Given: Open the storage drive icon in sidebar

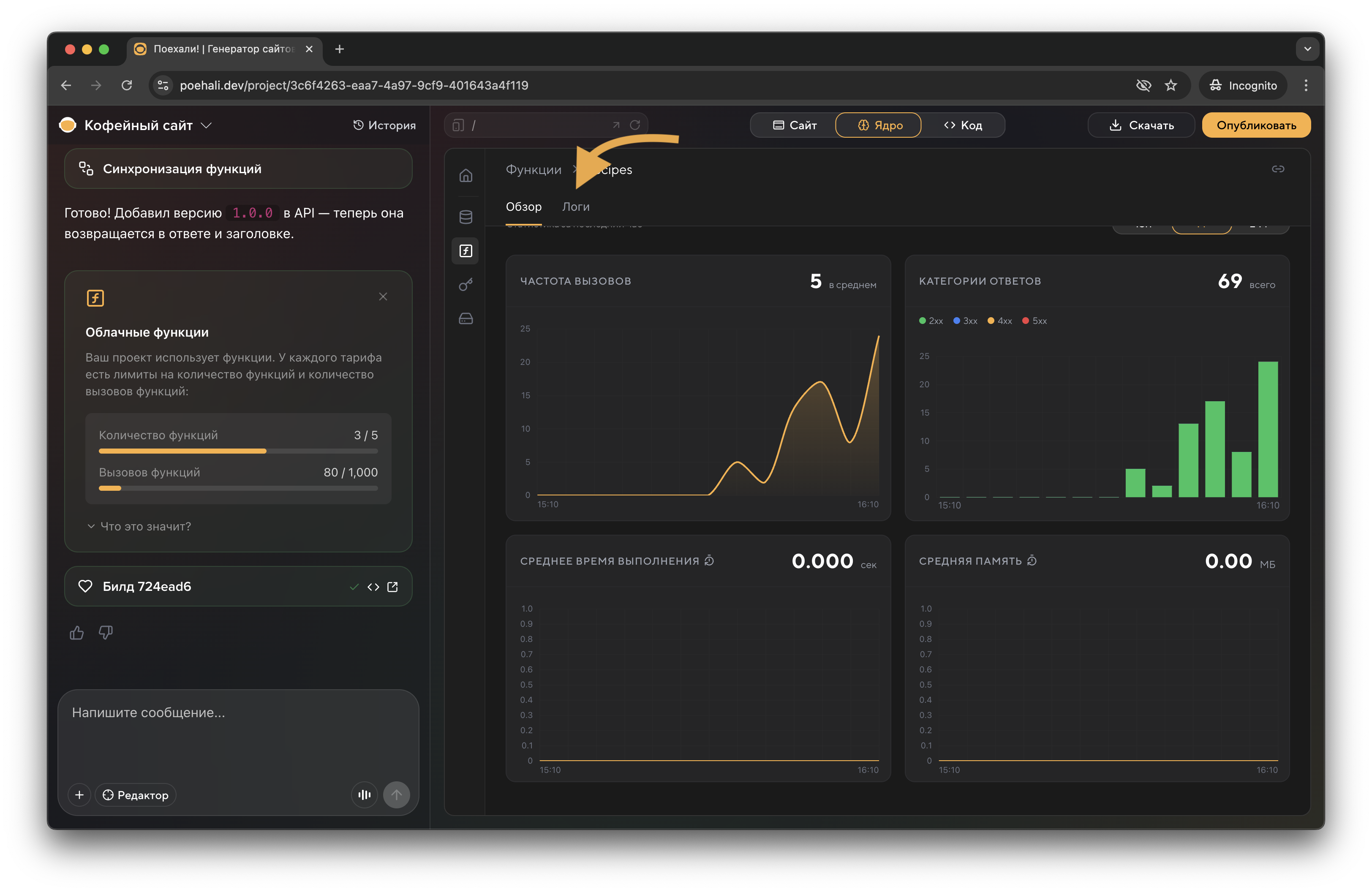Looking at the screenshot, I should 466,318.
